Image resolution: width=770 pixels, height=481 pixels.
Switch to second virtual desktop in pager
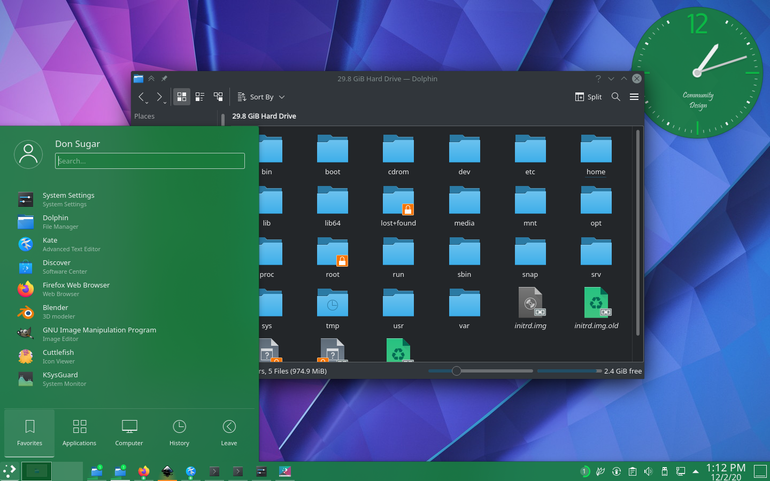point(68,472)
